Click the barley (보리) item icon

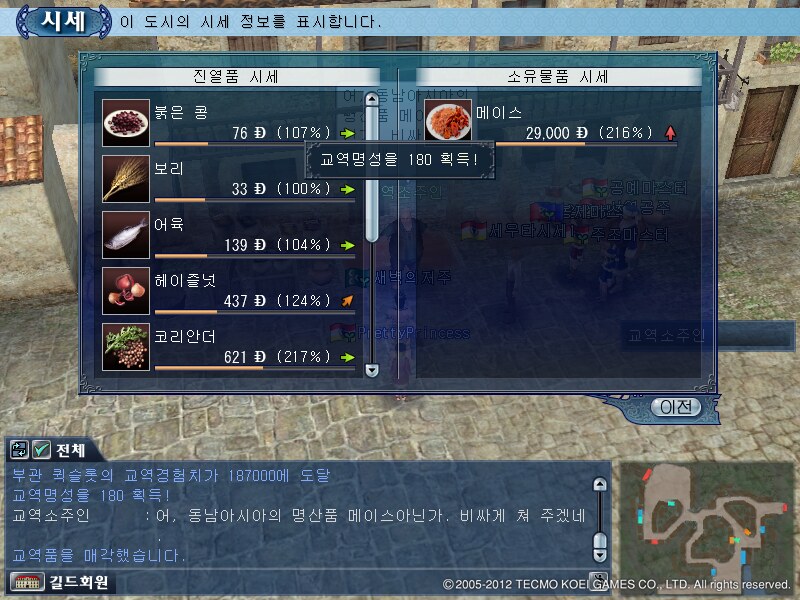click(126, 179)
